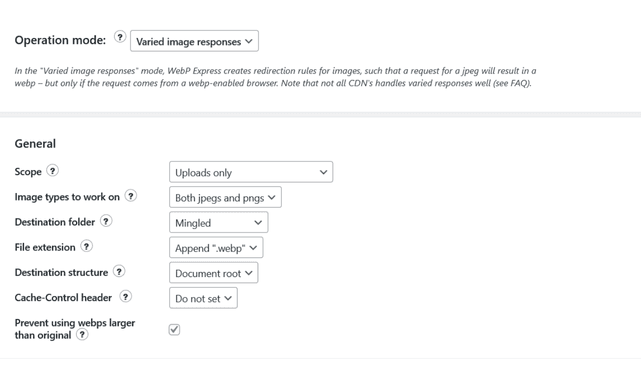This screenshot has width=641, height=380.
Task: Click the Destination structure question mark icon
Action: pyautogui.click(x=119, y=271)
